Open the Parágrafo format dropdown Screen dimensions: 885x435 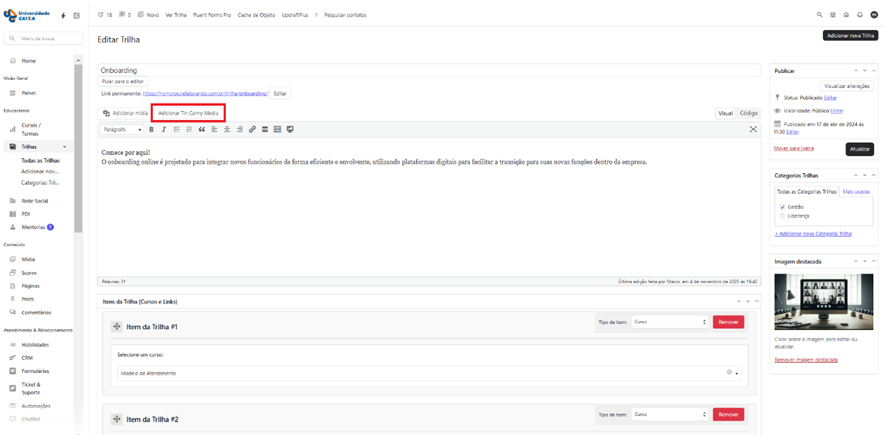[123, 130]
